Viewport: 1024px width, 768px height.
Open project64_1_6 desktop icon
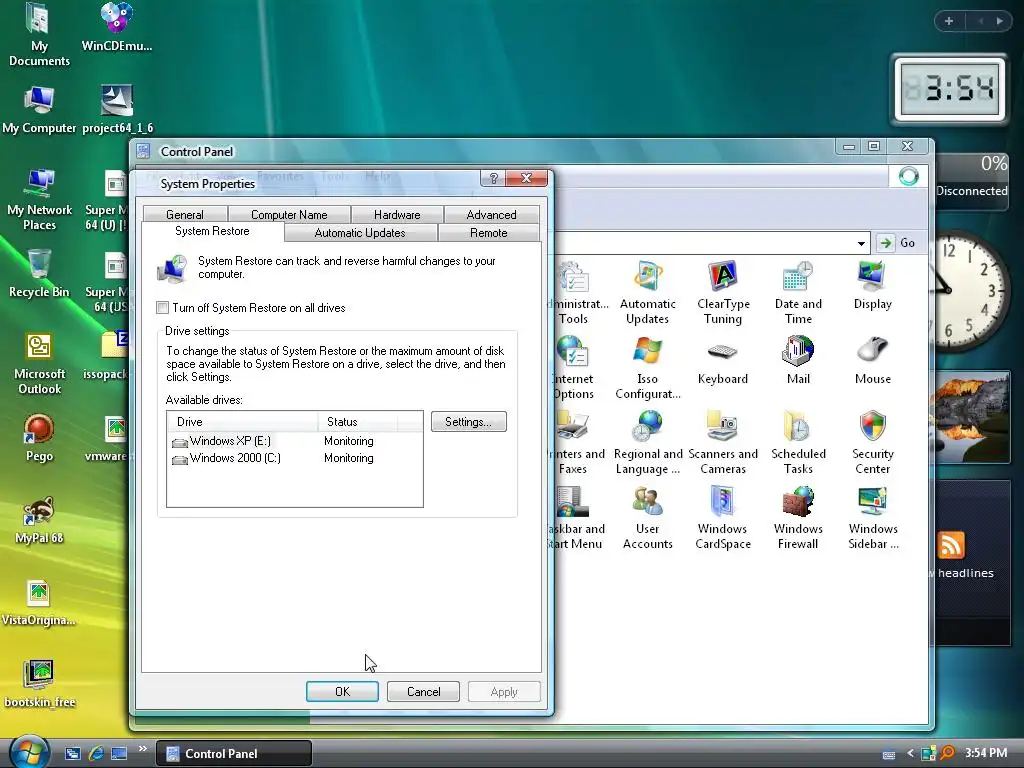[118, 109]
